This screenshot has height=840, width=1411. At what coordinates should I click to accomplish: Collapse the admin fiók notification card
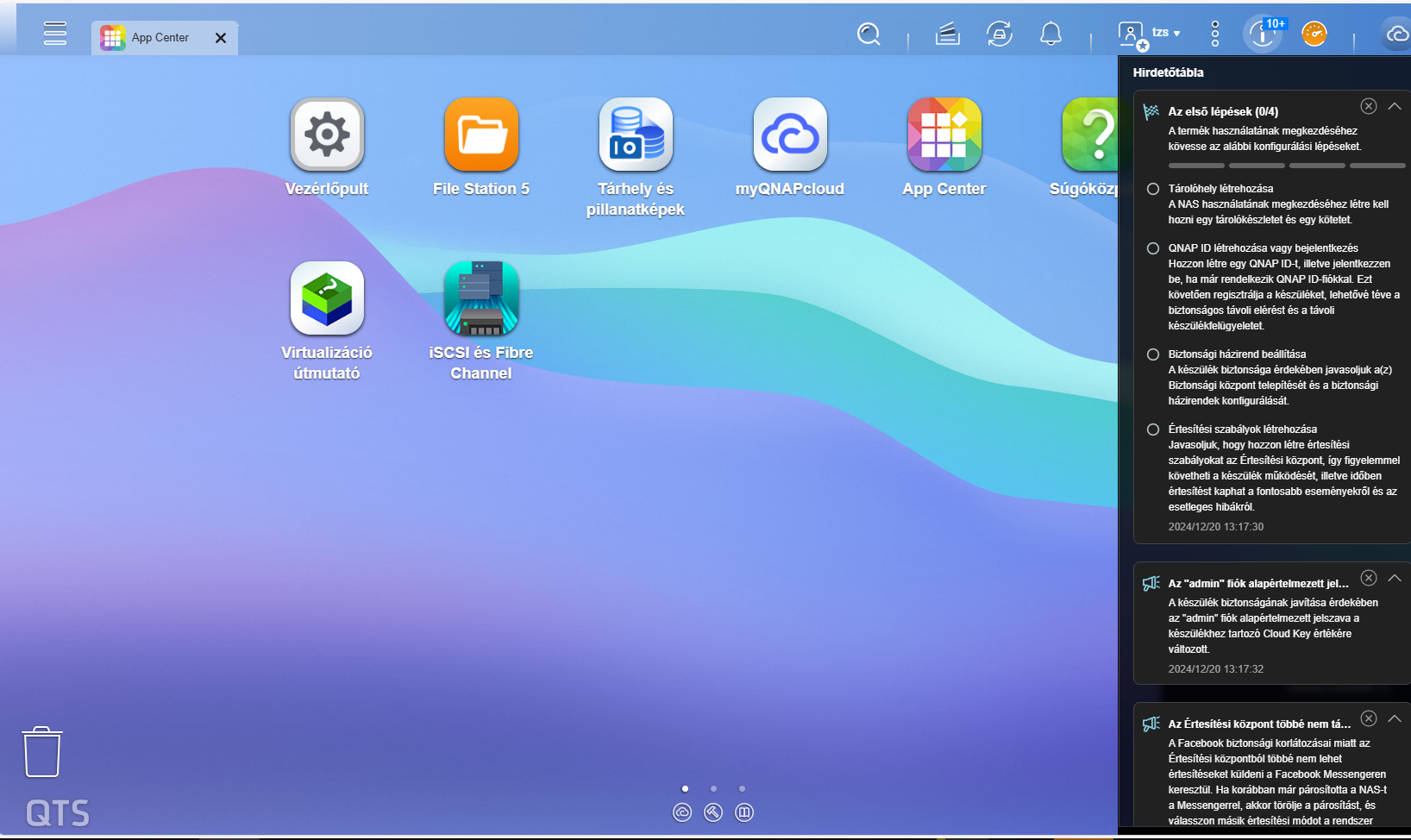coord(1395,578)
